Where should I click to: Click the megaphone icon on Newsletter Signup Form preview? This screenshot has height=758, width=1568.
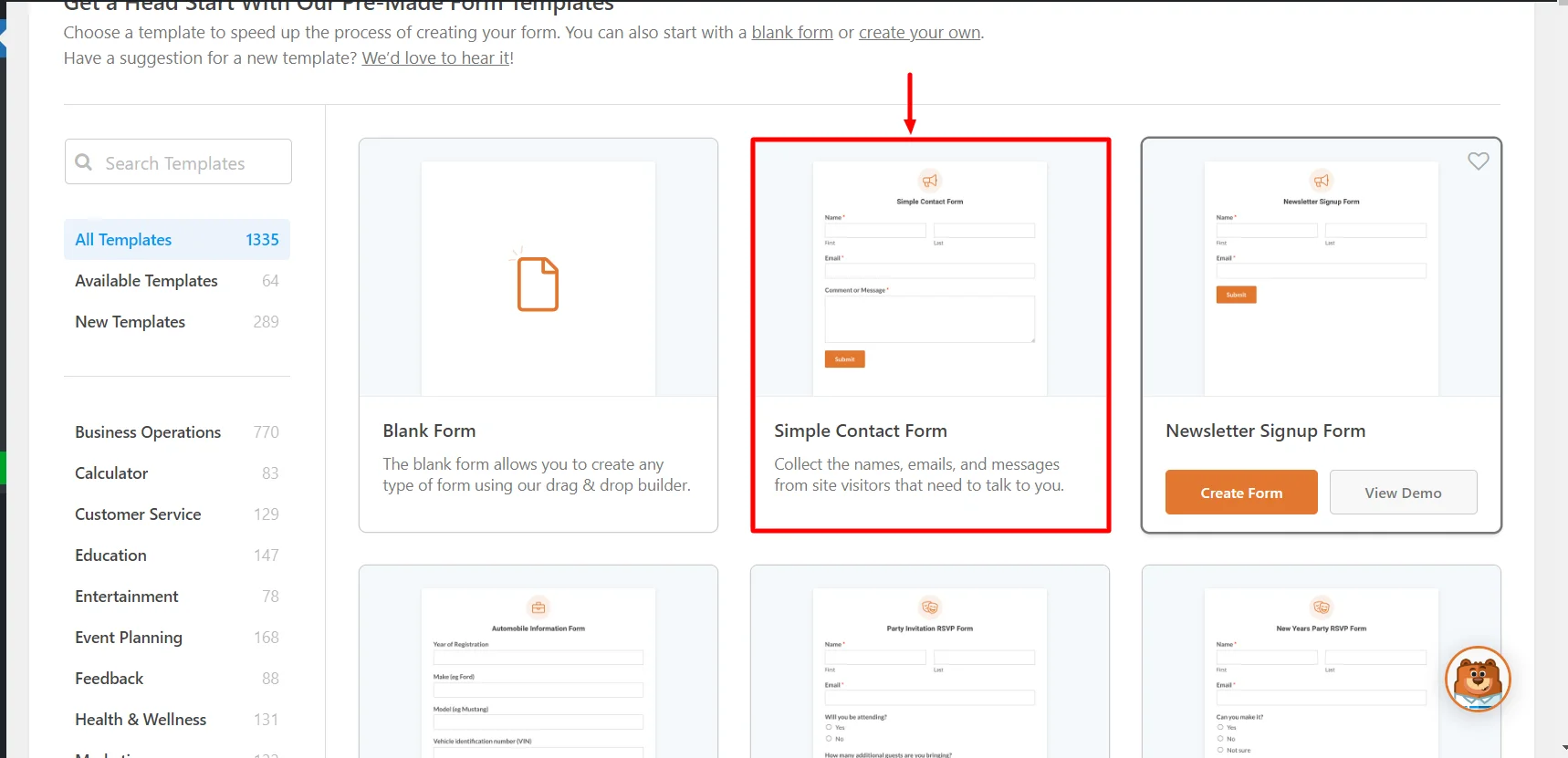[x=1321, y=181]
